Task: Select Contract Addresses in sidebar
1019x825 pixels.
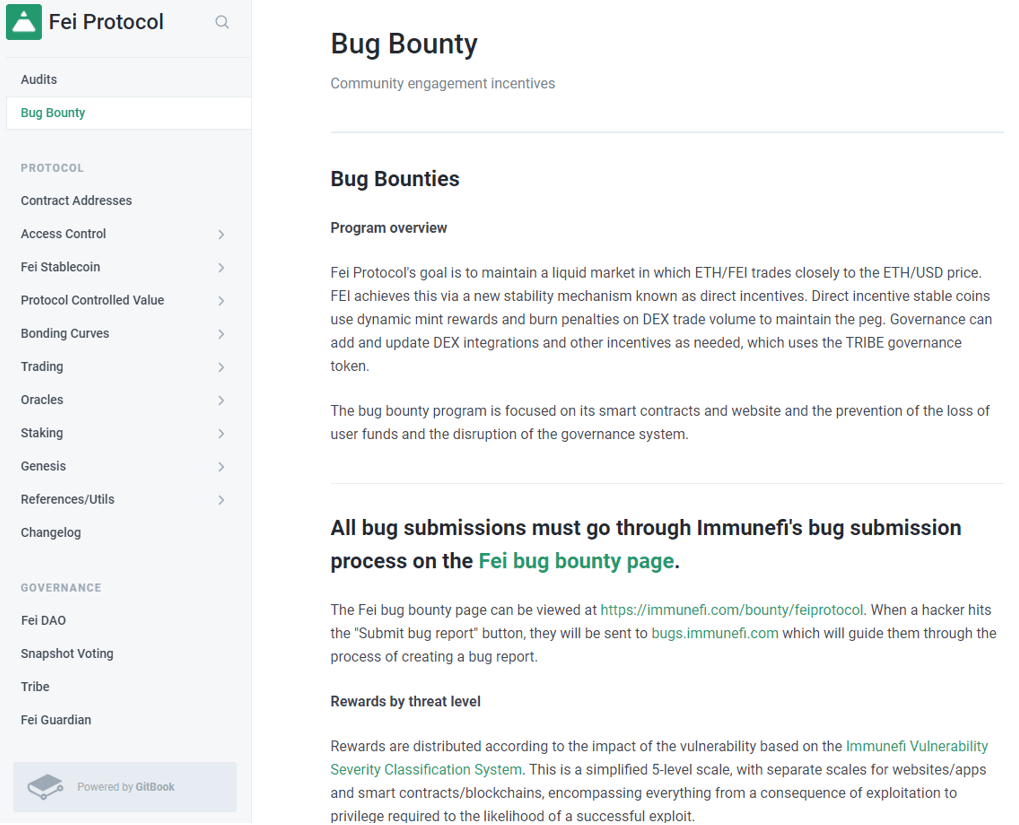Action: click(76, 201)
